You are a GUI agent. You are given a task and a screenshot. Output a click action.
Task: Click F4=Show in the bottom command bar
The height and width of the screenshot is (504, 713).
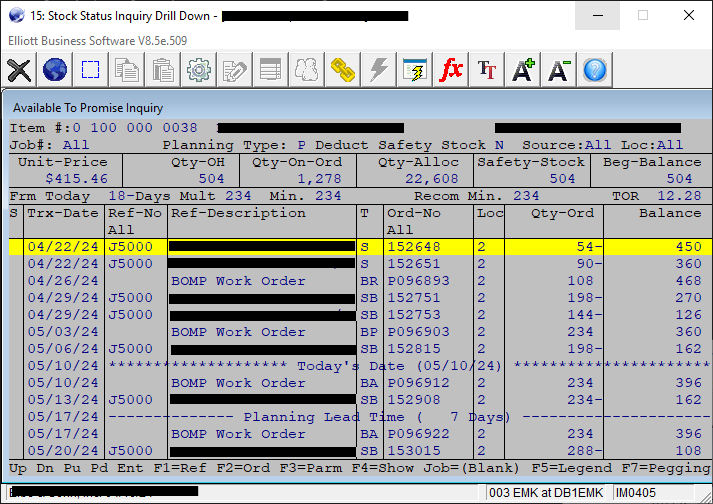[383, 468]
